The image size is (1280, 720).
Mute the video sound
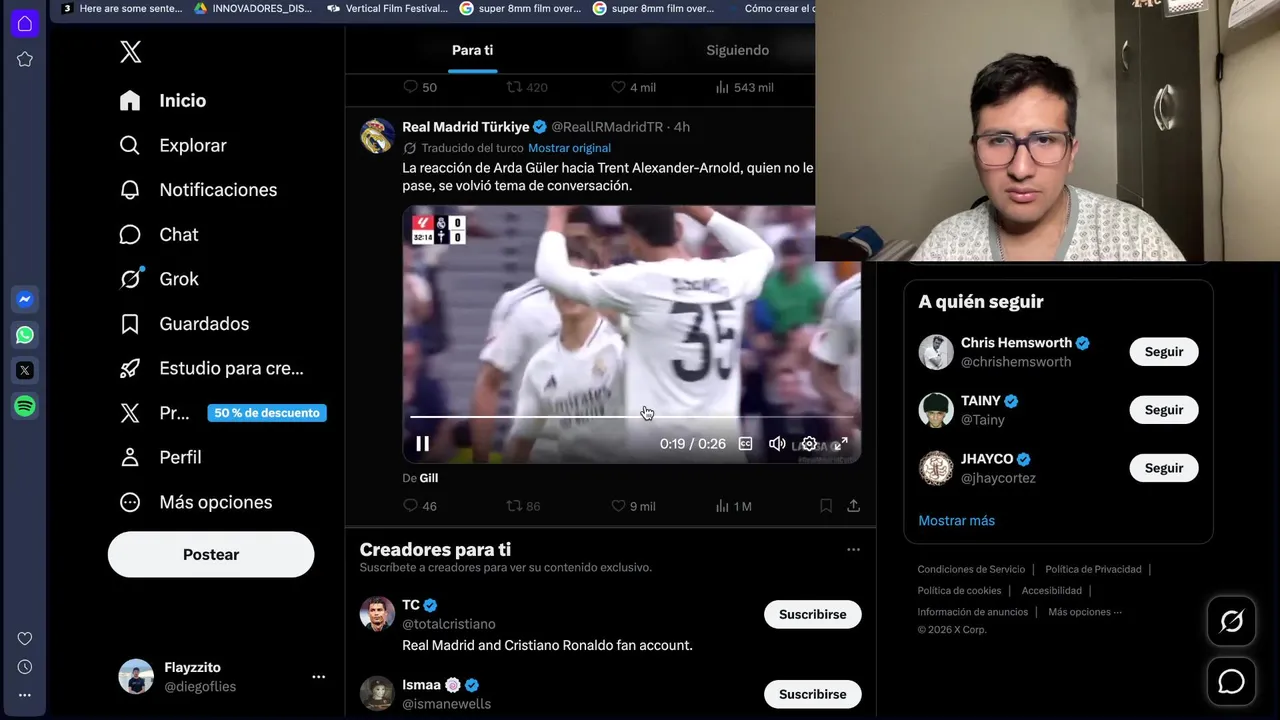coord(777,444)
